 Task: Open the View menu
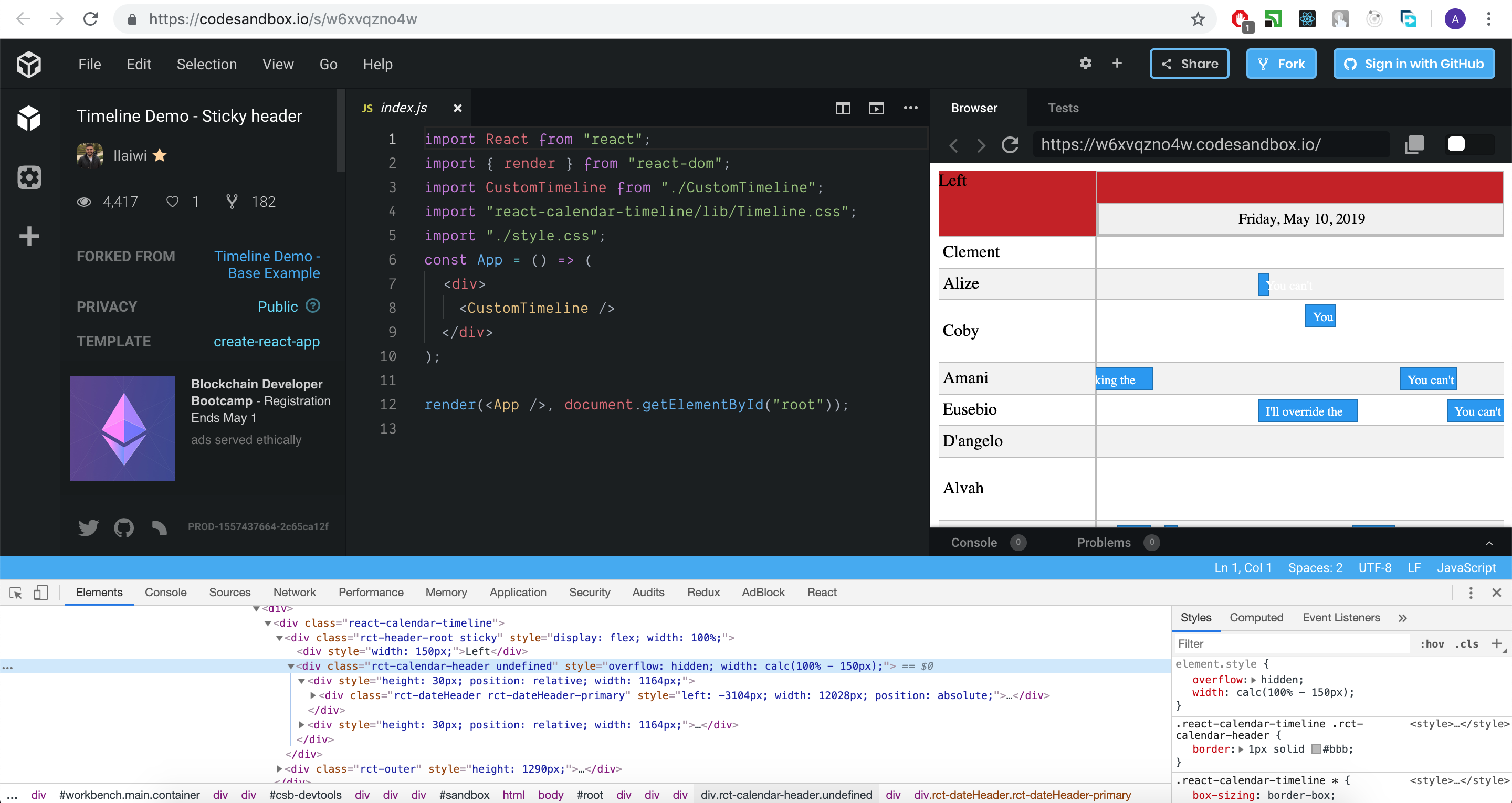click(x=278, y=64)
